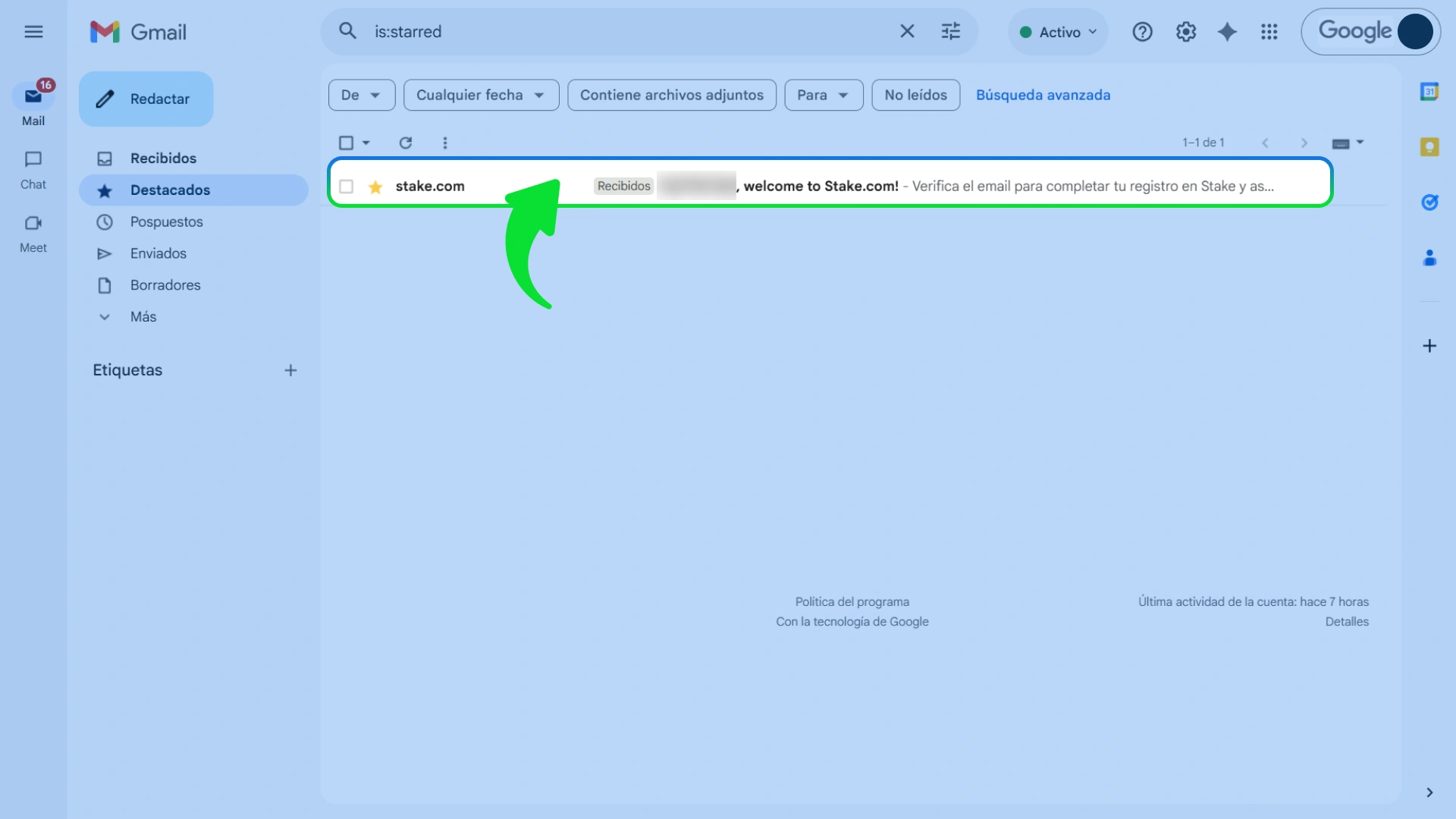The width and height of the screenshot is (1456, 819).
Task: Unstar the stake.com email
Action: tap(375, 186)
